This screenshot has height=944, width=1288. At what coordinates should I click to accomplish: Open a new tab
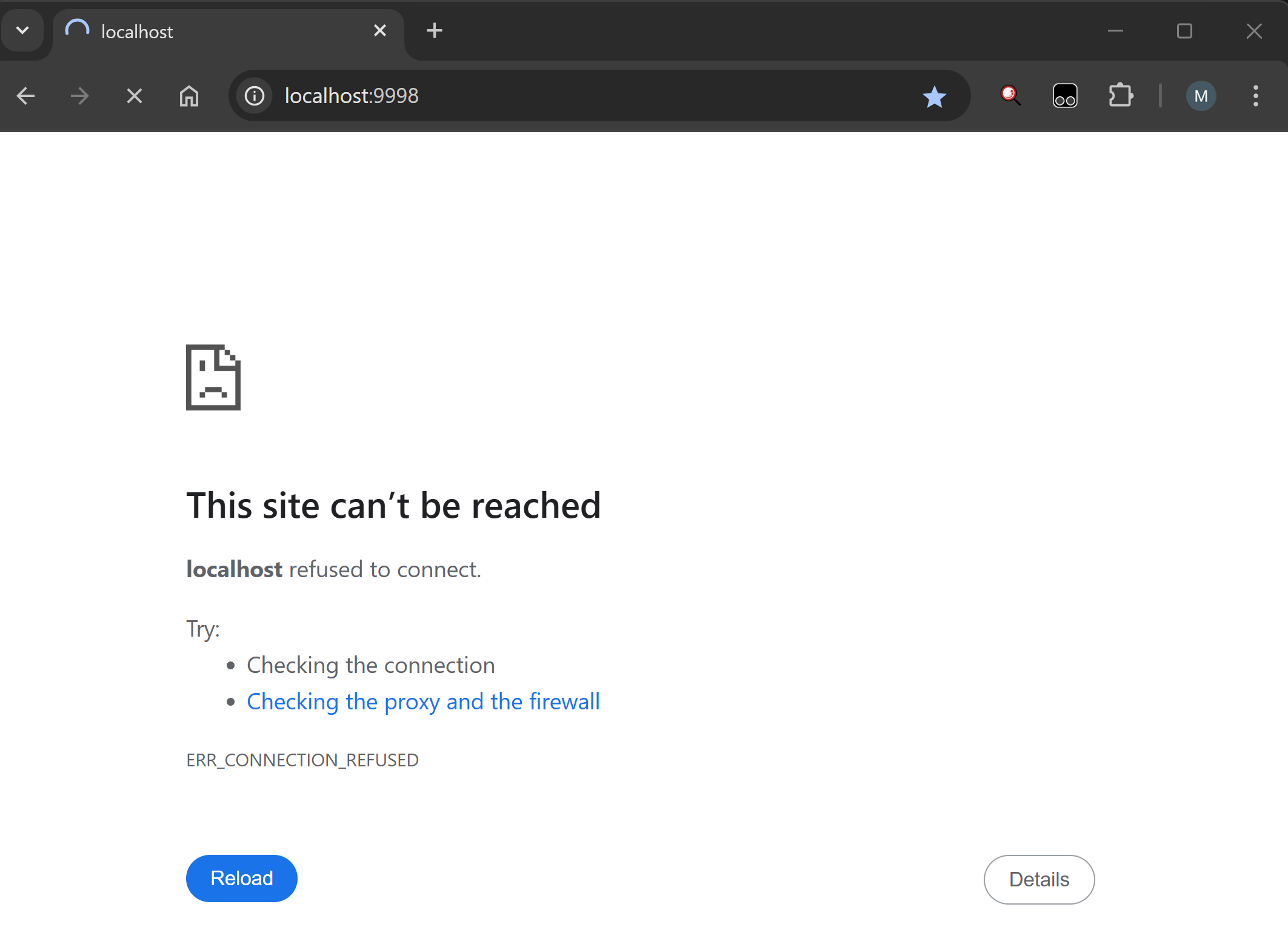coord(435,30)
